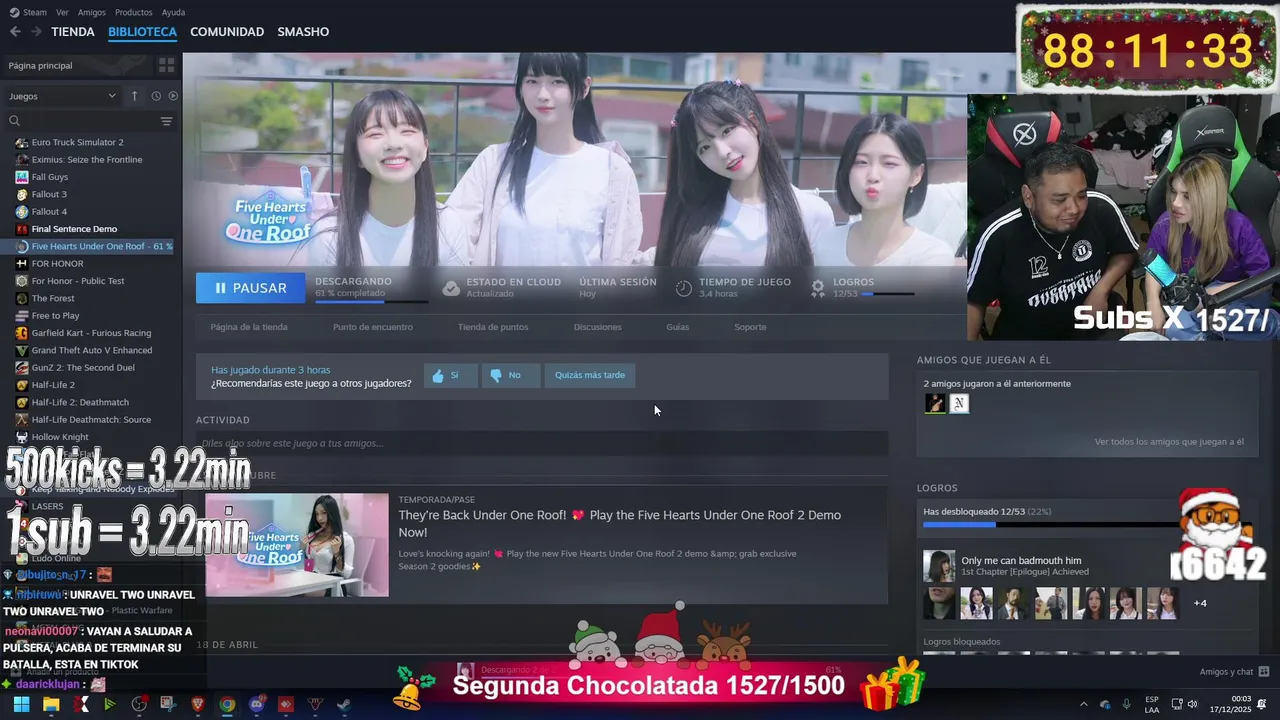1280x720 pixels.
Task: Open Discord from the taskbar
Action: click(256, 704)
